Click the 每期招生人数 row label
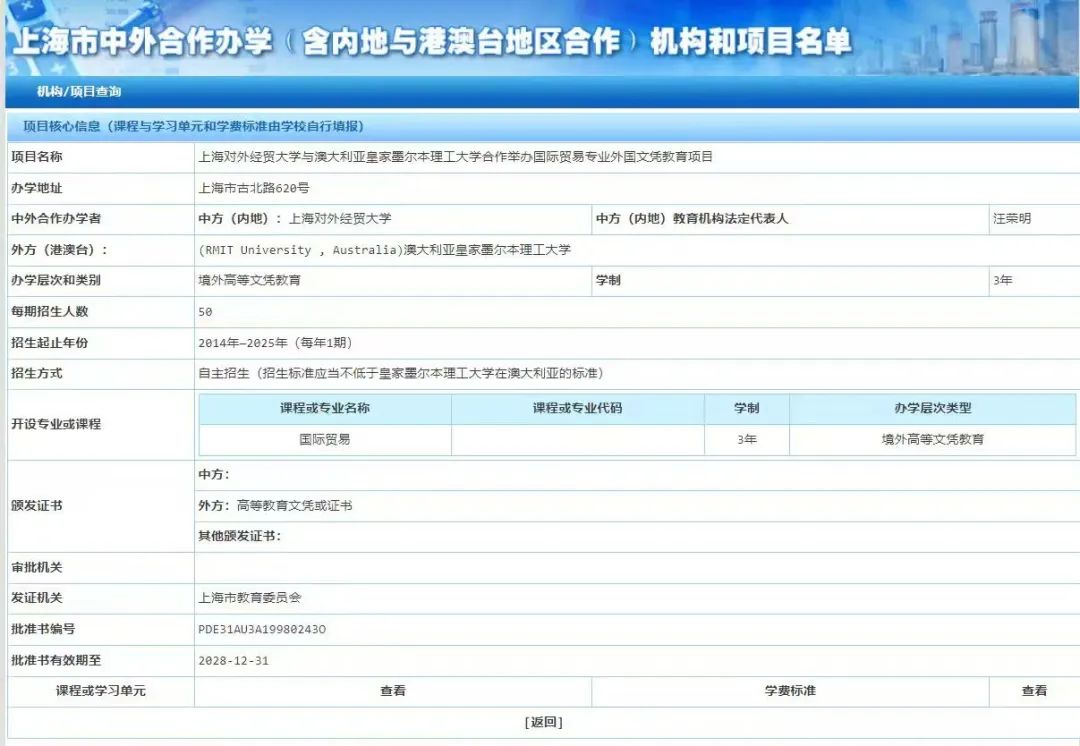Viewport: 1080px width, 746px height. tap(50, 311)
